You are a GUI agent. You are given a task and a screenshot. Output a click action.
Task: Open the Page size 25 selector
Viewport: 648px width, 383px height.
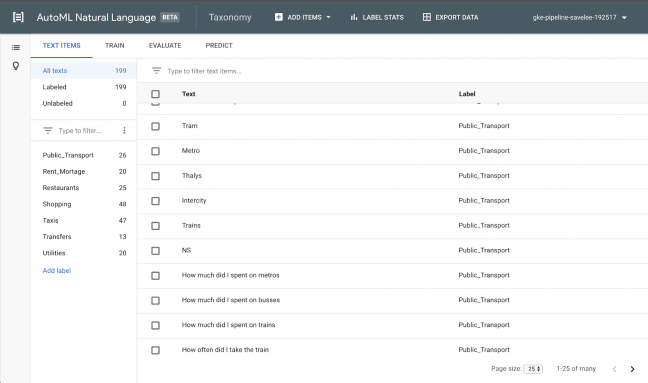pyautogui.click(x=533, y=369)
